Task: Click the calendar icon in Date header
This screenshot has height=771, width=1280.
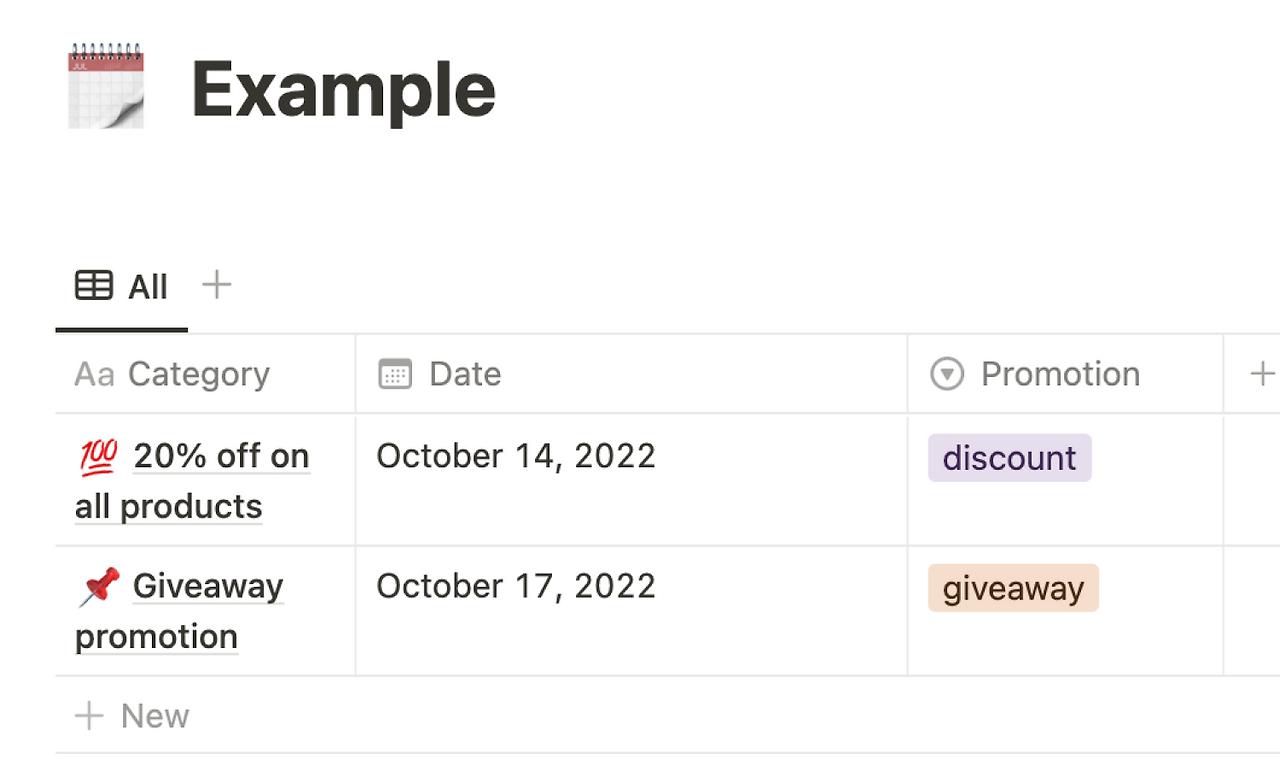Action: 395,374
